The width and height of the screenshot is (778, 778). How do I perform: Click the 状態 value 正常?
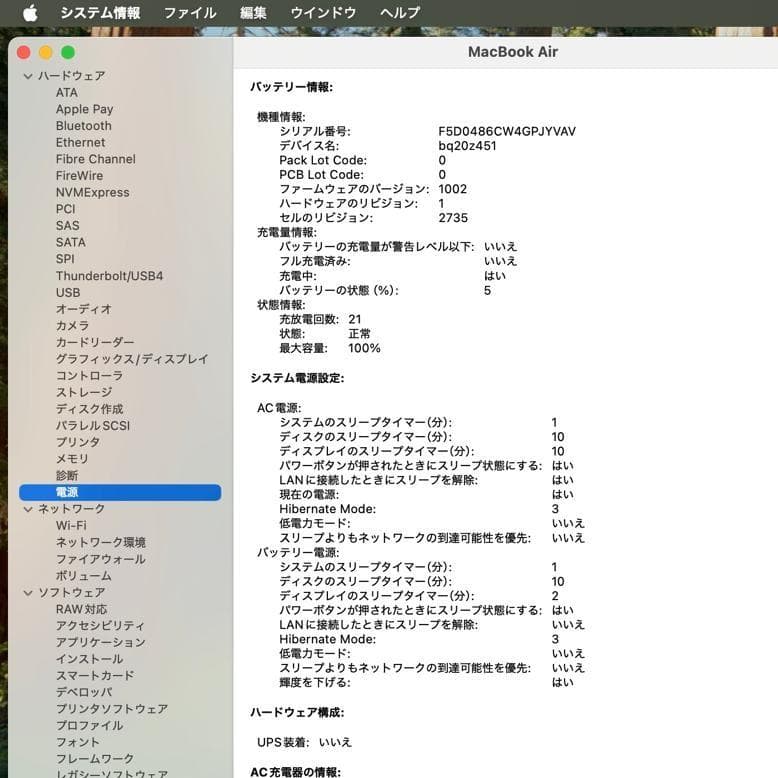coord(359,333)
